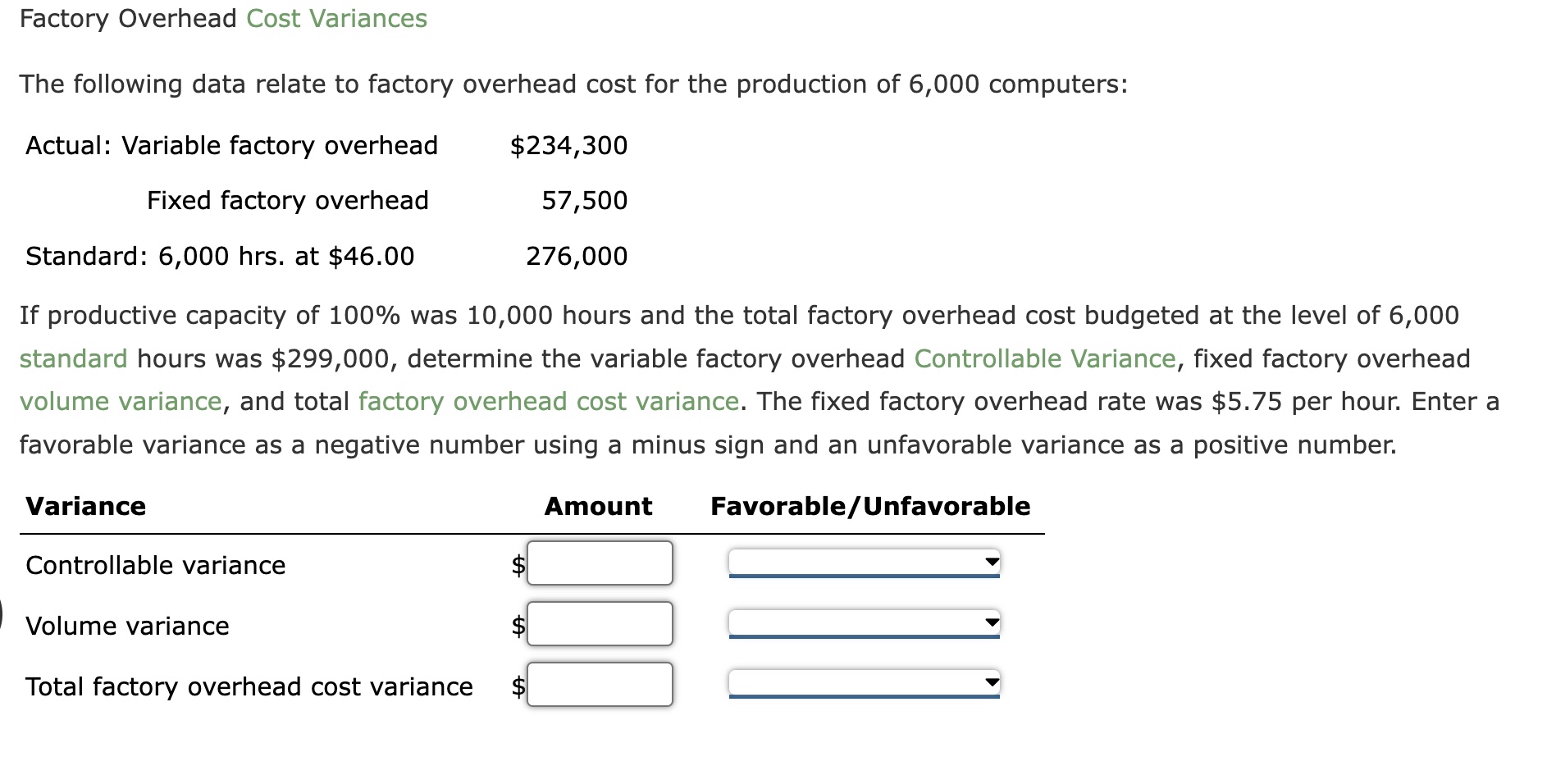Open the Controllable variance Favorable/Unfavorable dropdown

[861, 562]
